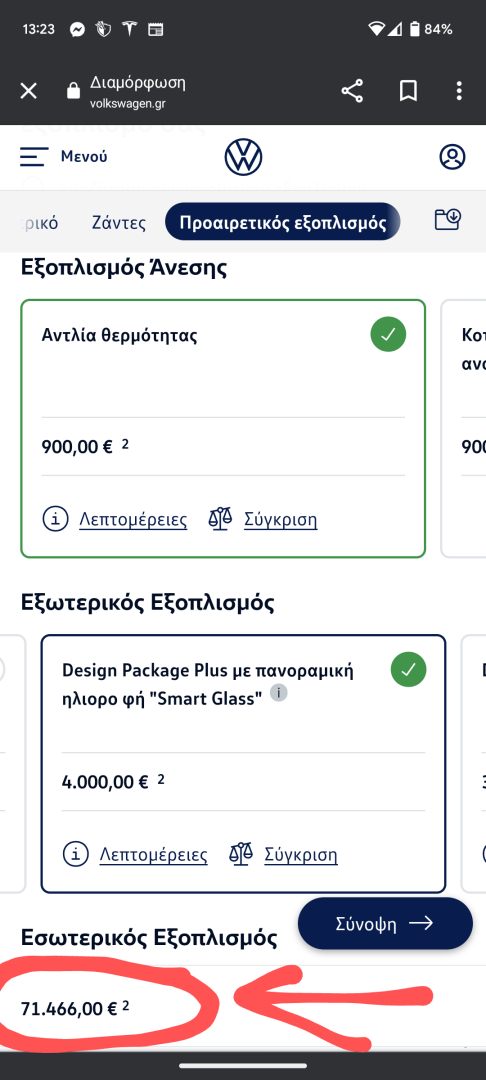Bookmark the page with the bookmark icon
Image resolution: width=486 pixels, height=1080 pixels.
pyautogui.click(x=408, y=91)
